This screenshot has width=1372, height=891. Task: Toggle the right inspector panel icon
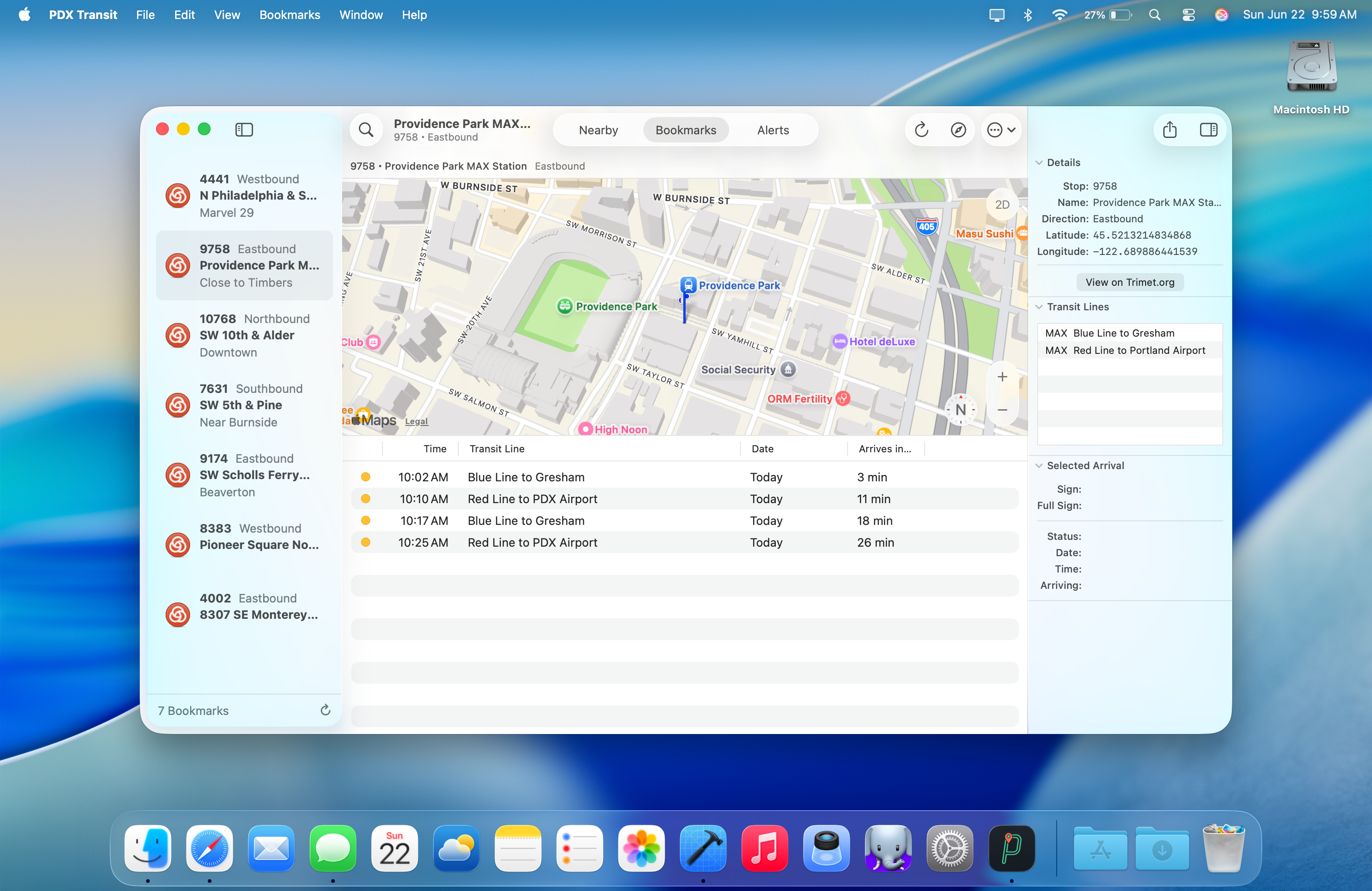tap(1208, 130)
